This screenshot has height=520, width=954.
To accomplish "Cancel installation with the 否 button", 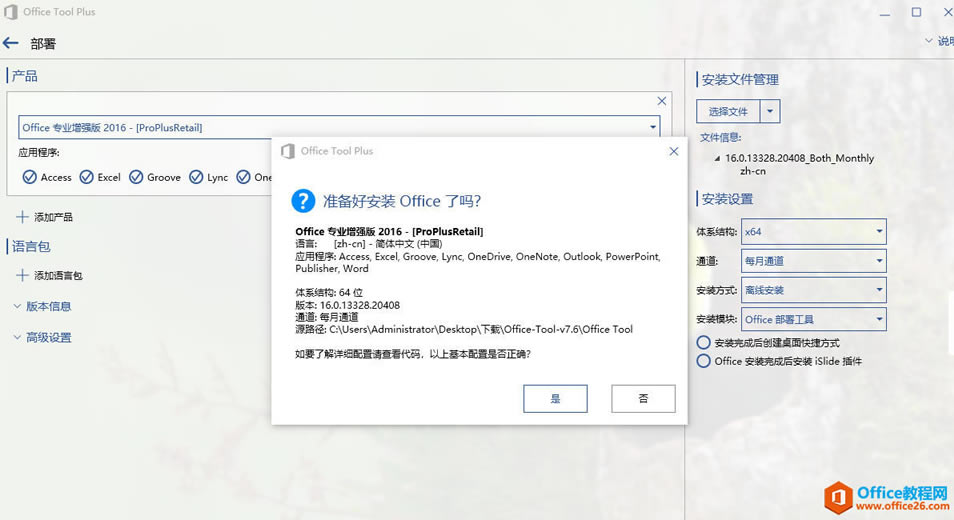I will pyautogui.click(x=643, y=398).
